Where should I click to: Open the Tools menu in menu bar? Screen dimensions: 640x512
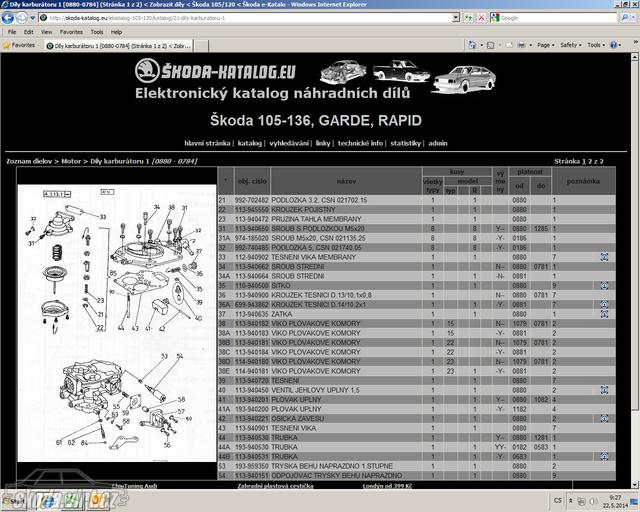[x=97, y=32]
